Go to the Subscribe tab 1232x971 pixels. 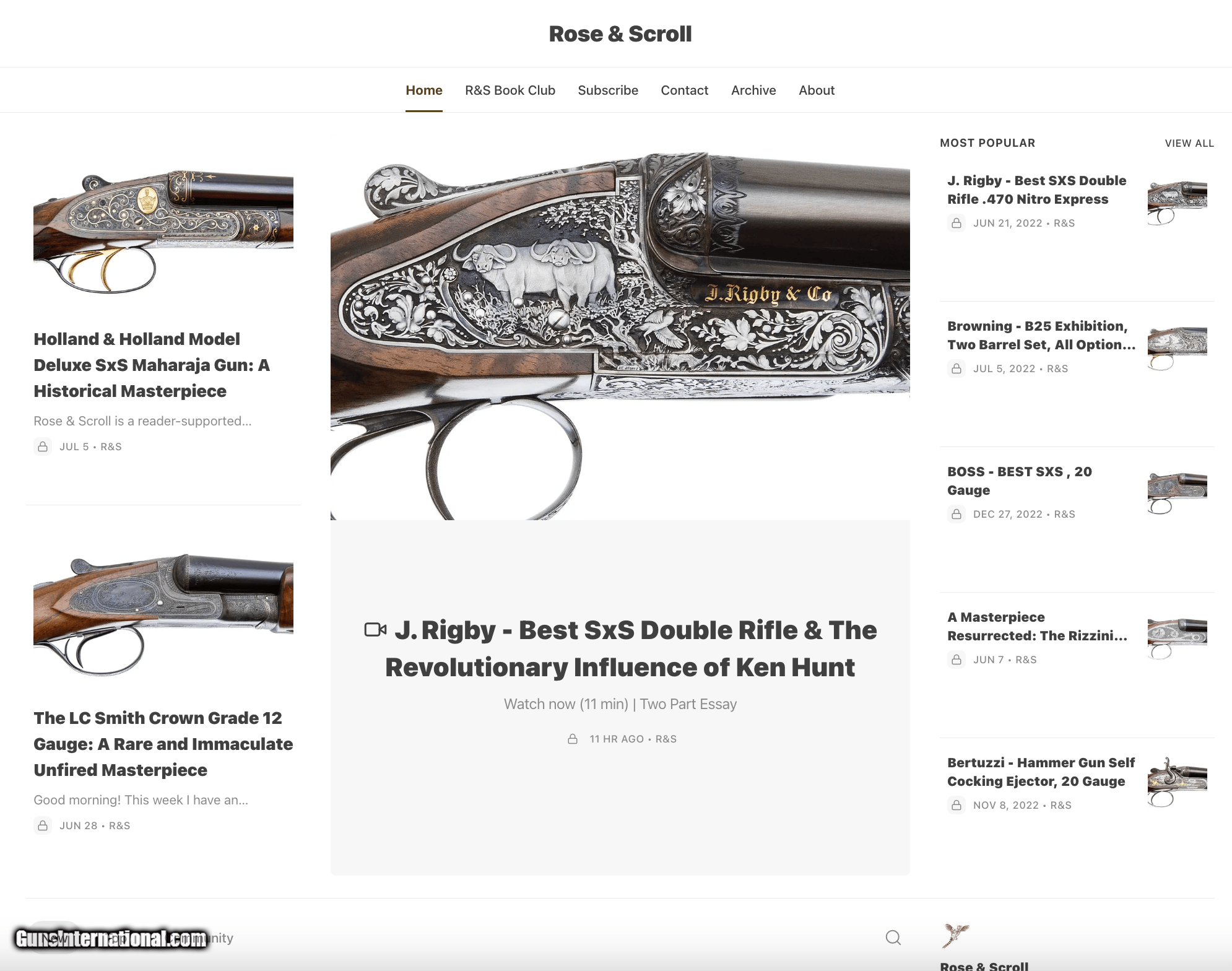[608, 90]
